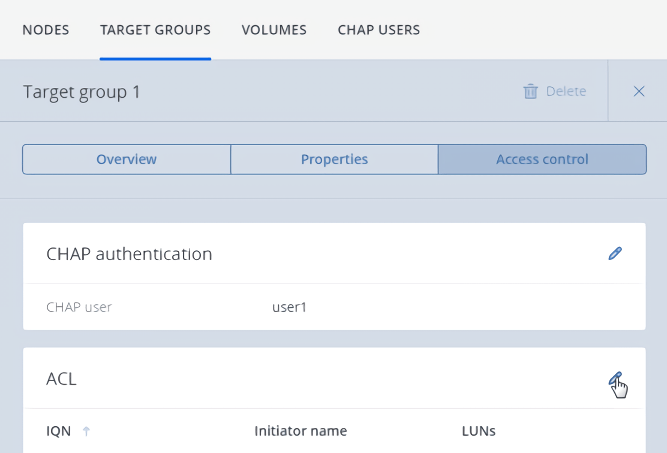The width and height of the screenshot is (667, 453).
Task: Close the Target group 1 panel
Action: pos(639,91)
